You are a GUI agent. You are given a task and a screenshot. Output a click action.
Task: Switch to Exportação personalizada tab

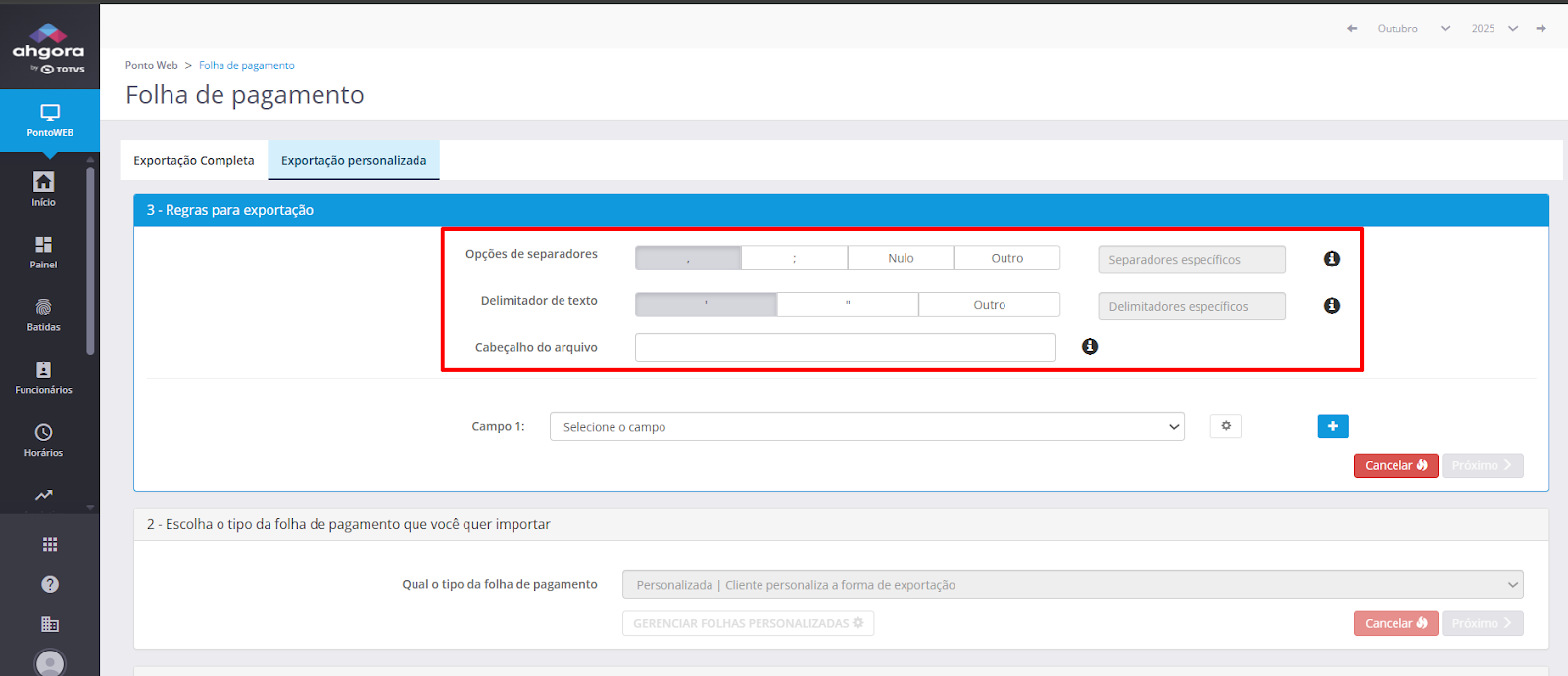point(354,161)
